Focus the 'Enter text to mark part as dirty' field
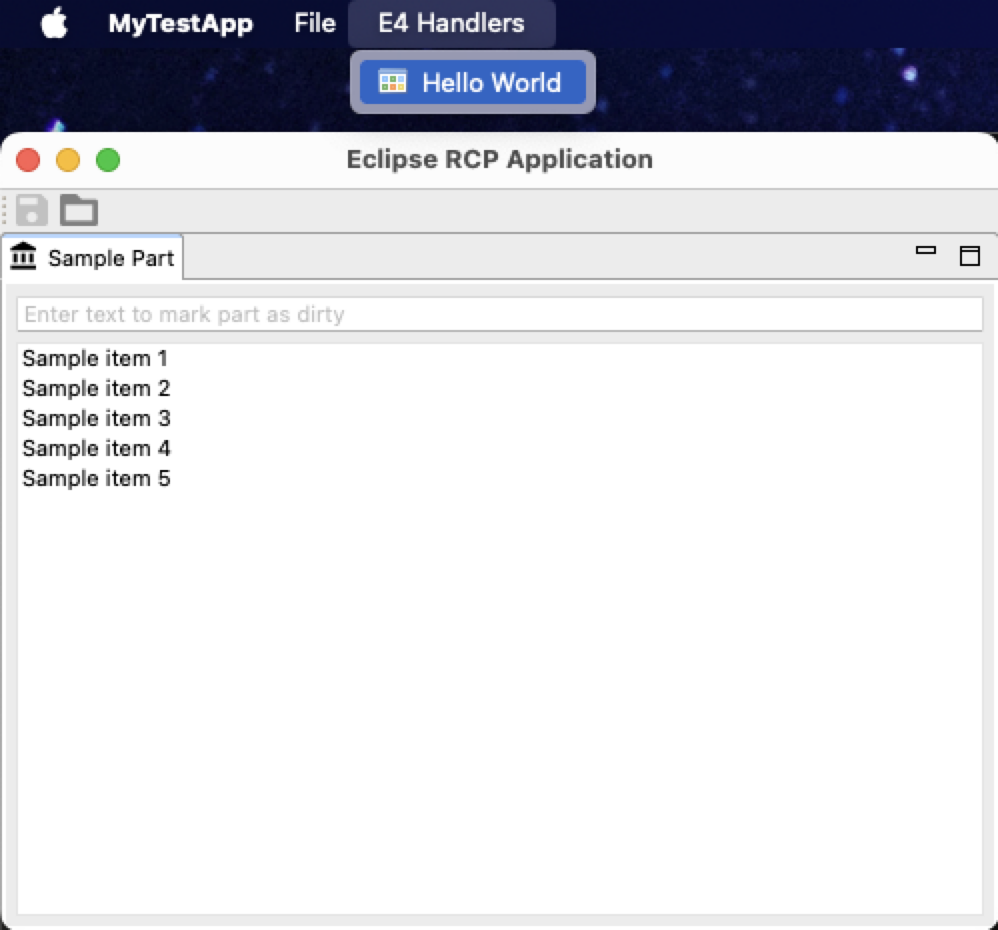998x930 pixels. (x=500, y=314)
